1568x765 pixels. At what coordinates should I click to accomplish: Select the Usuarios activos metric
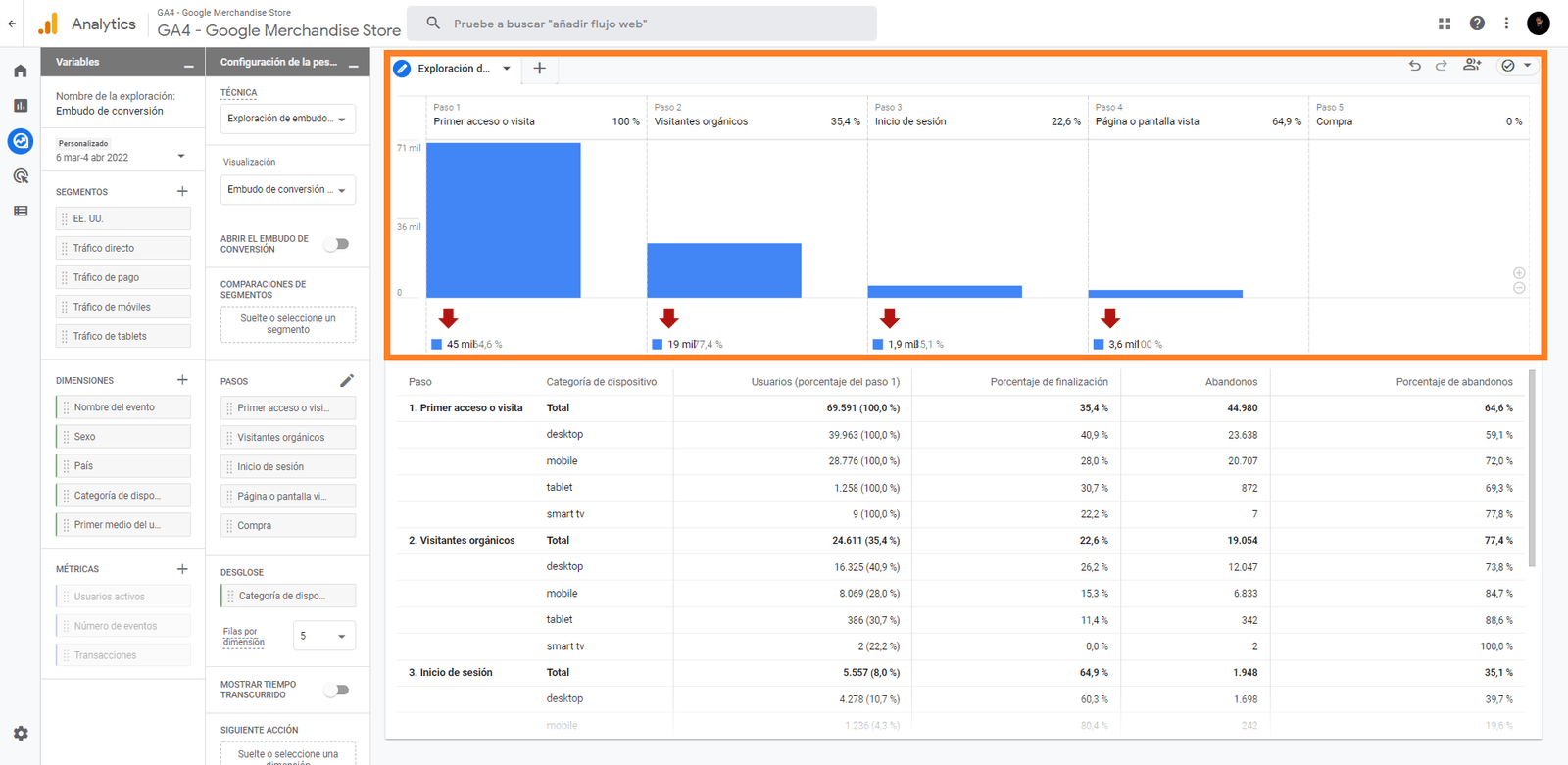(123, 597)
